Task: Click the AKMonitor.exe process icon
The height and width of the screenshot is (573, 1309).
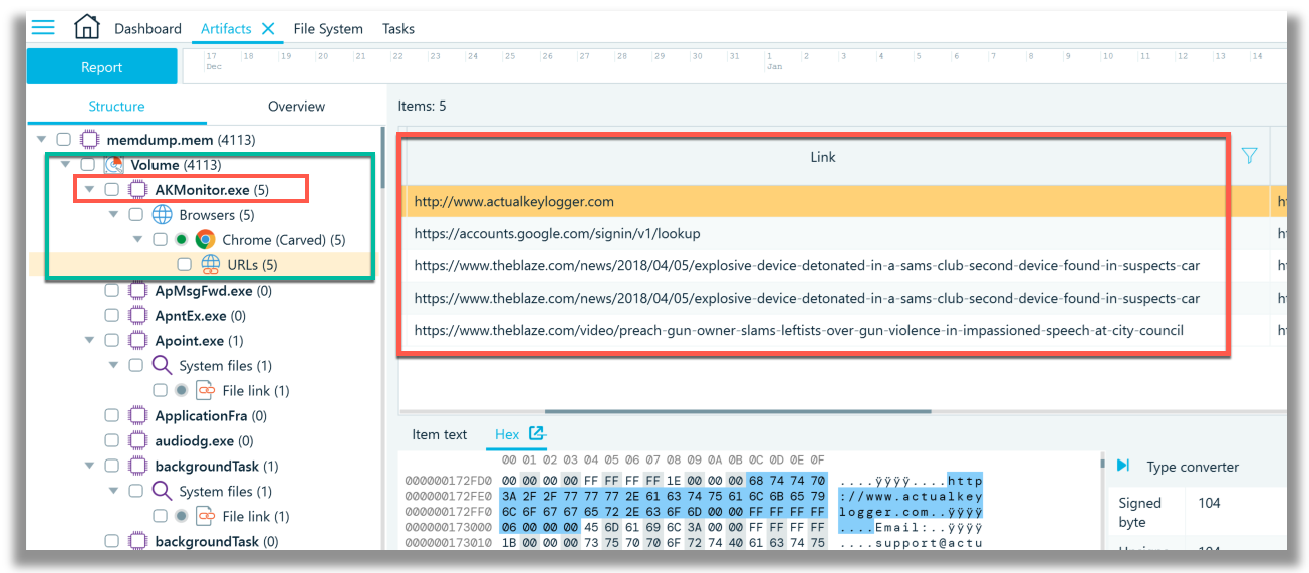Action: (138, 190)
